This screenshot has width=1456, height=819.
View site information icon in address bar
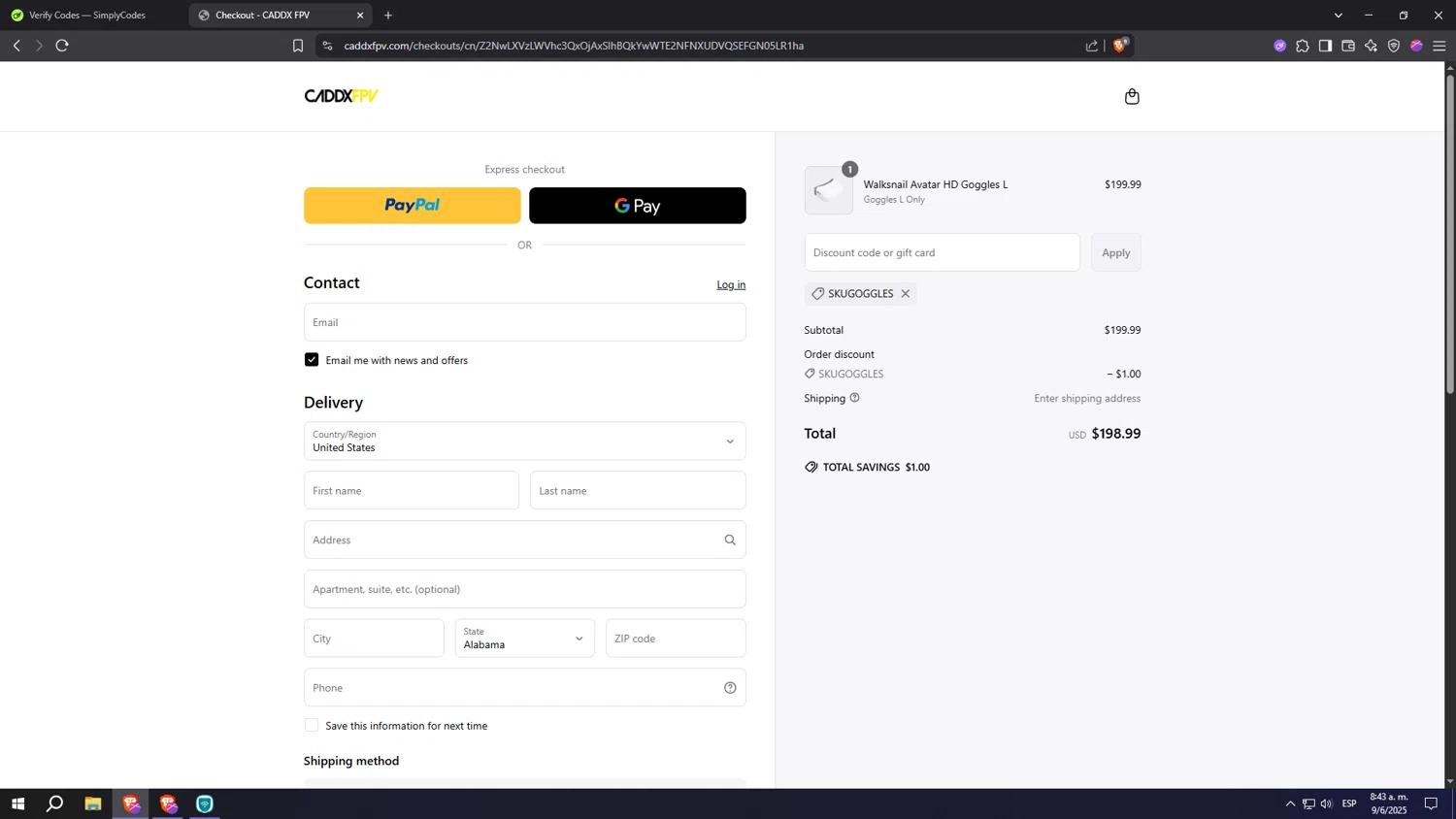pos(327,46)
